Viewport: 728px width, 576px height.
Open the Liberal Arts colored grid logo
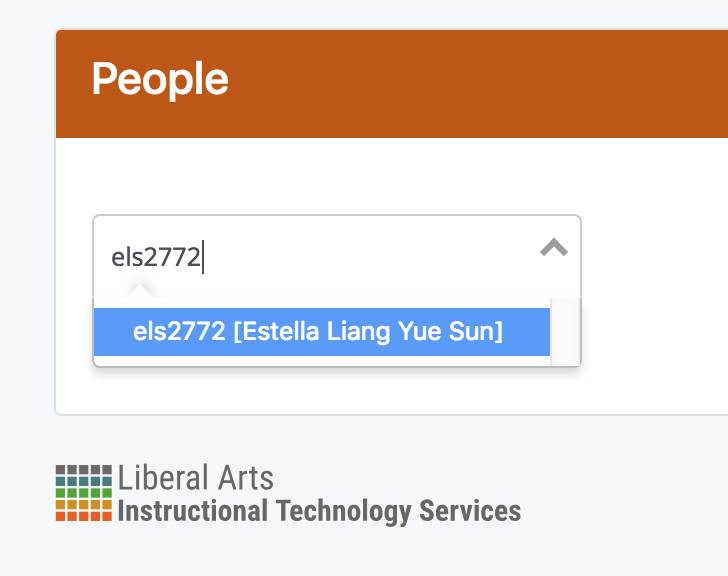click(x=84, y=493)
